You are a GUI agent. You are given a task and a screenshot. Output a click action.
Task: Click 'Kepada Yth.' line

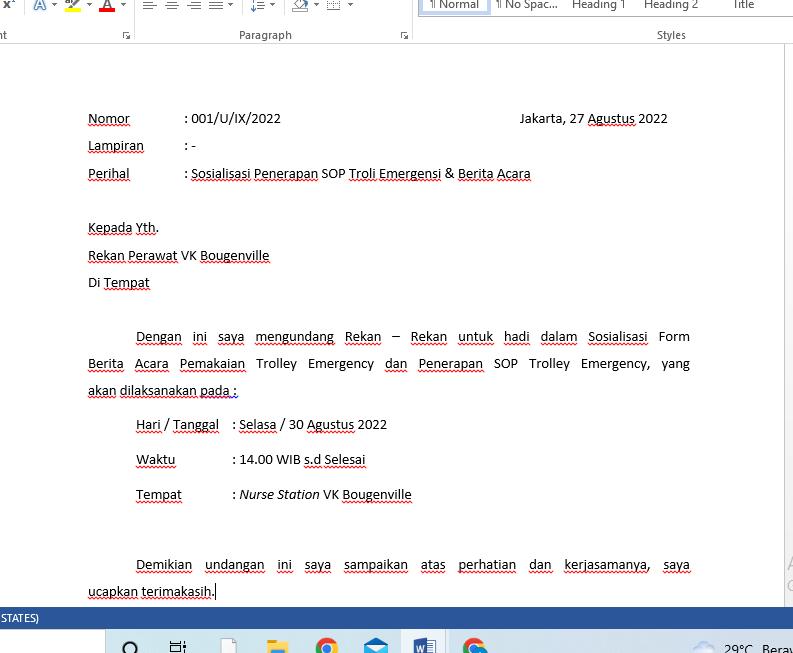pyautogui.click(x=123, y=228)
